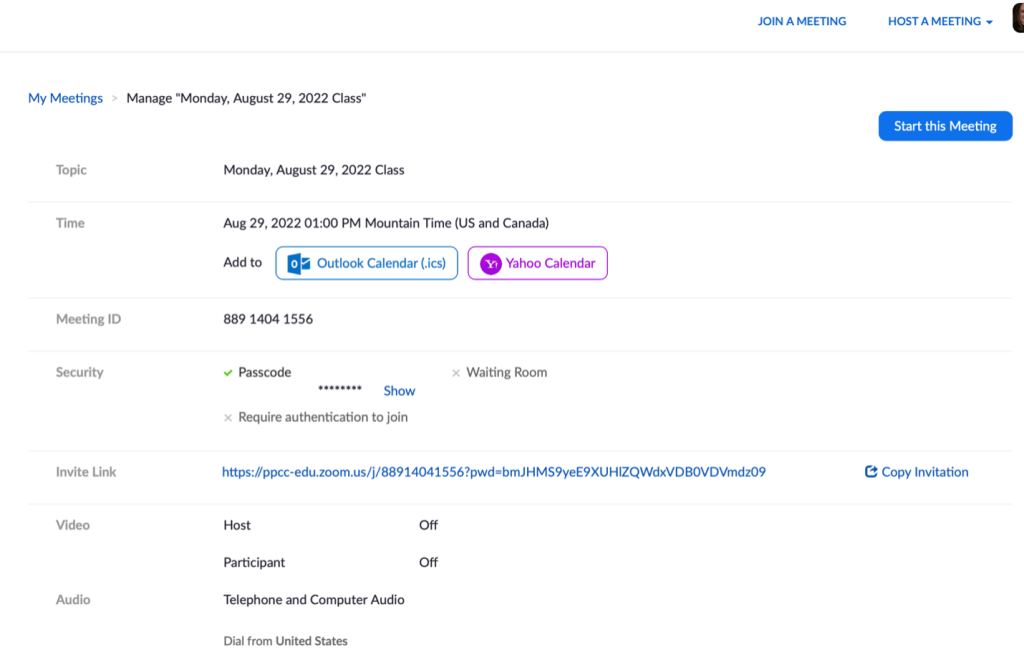Enable Require authentication to join
Viewport: 1024px width, 670px height.
click(x=228, y=417)
